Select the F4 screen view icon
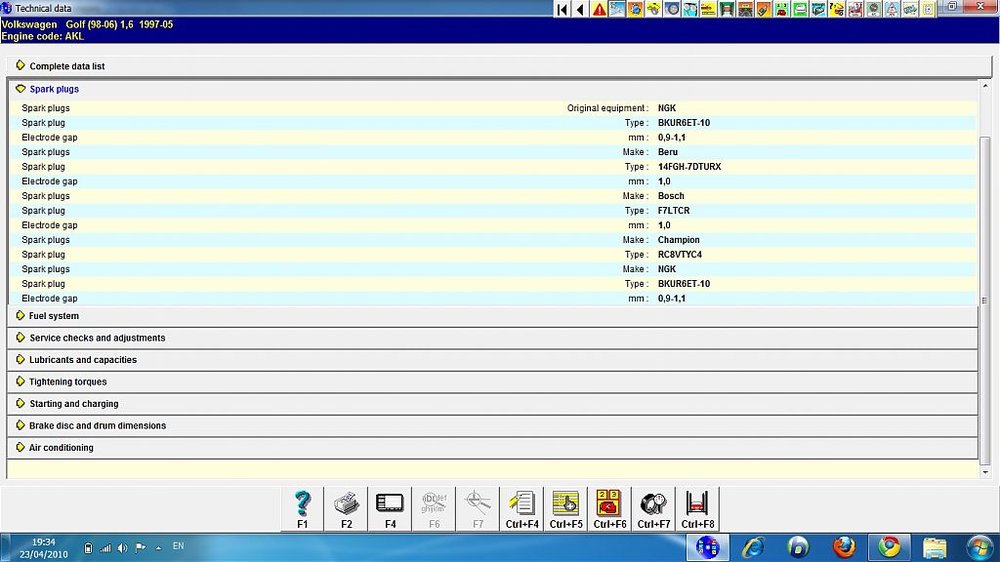Image resolution: width=1000 pixels, height=562 pixels. (390, 509)
